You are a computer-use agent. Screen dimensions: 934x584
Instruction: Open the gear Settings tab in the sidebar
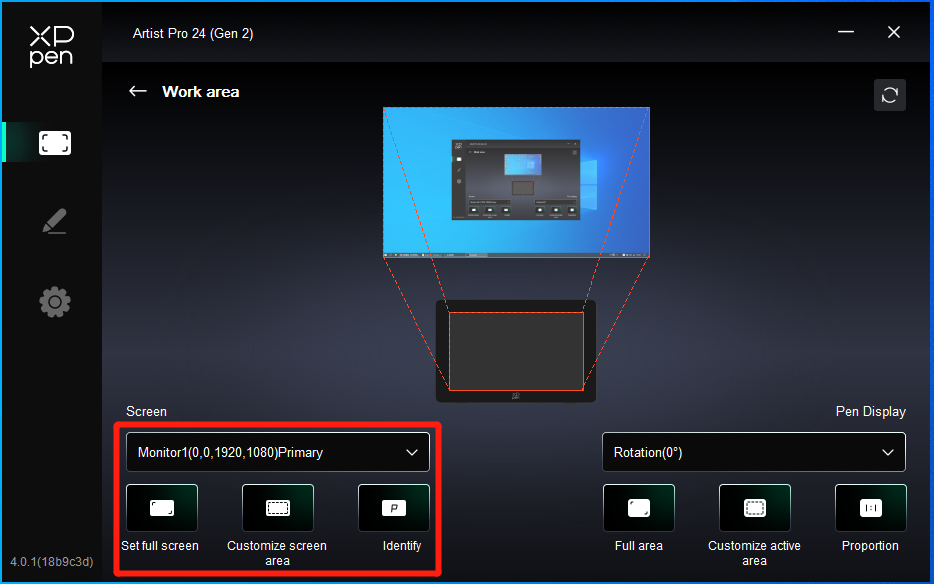click(x=55, y=301)
